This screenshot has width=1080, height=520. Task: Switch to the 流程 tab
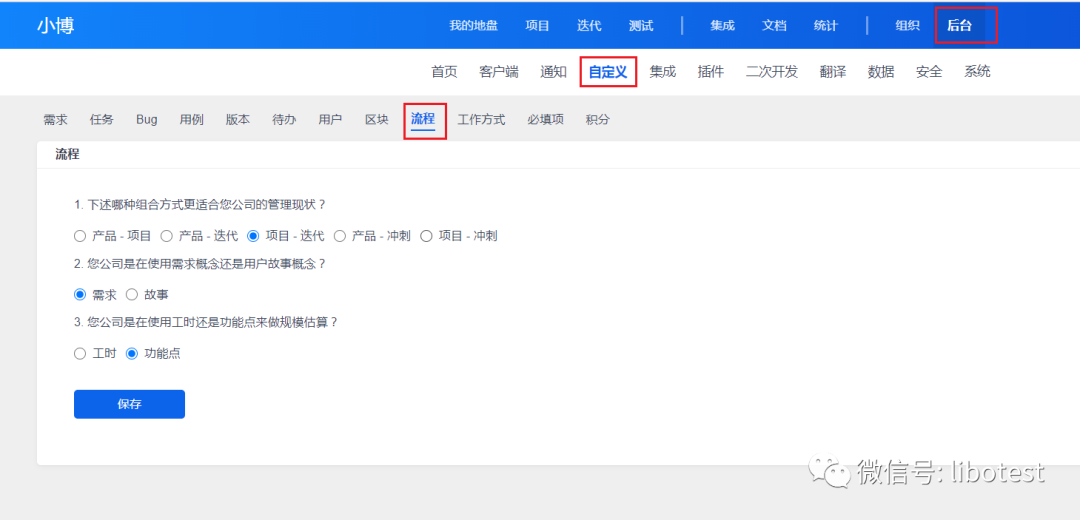[423, 119]
